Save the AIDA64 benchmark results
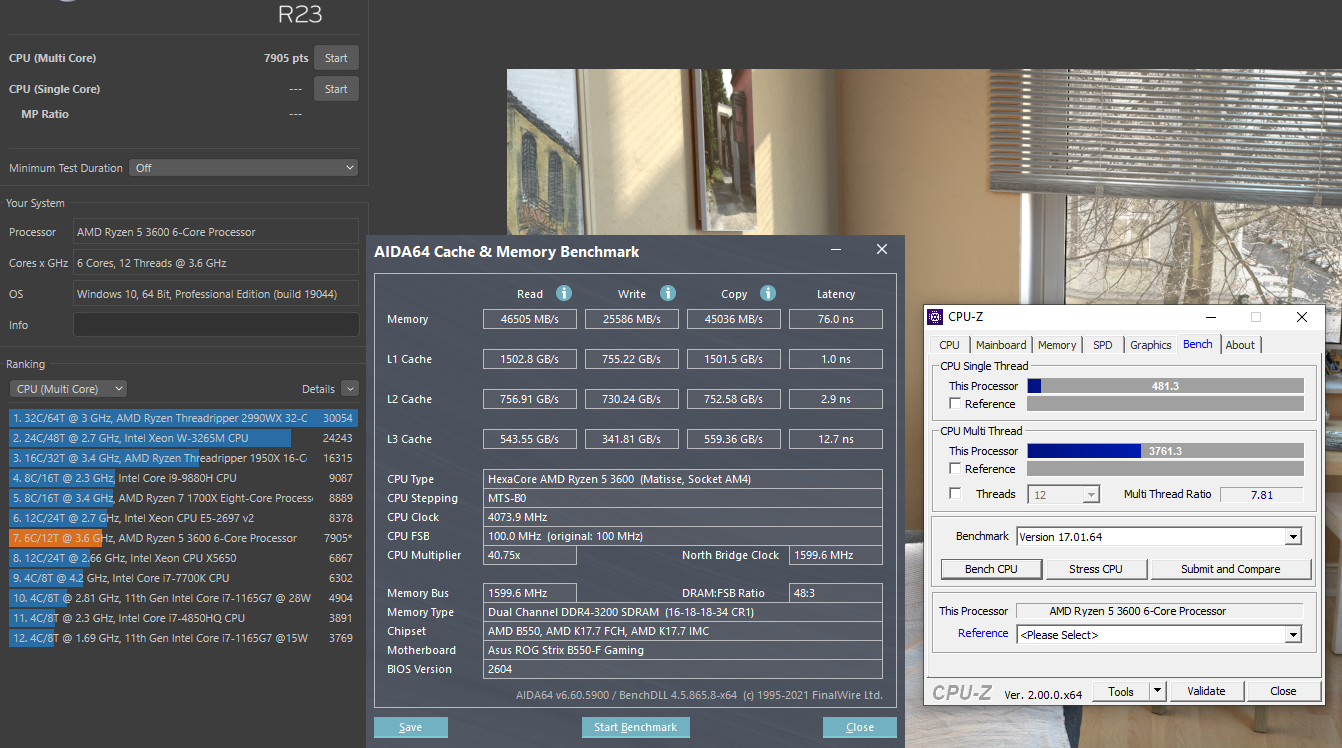1342x748 pixels. [410, 727]
